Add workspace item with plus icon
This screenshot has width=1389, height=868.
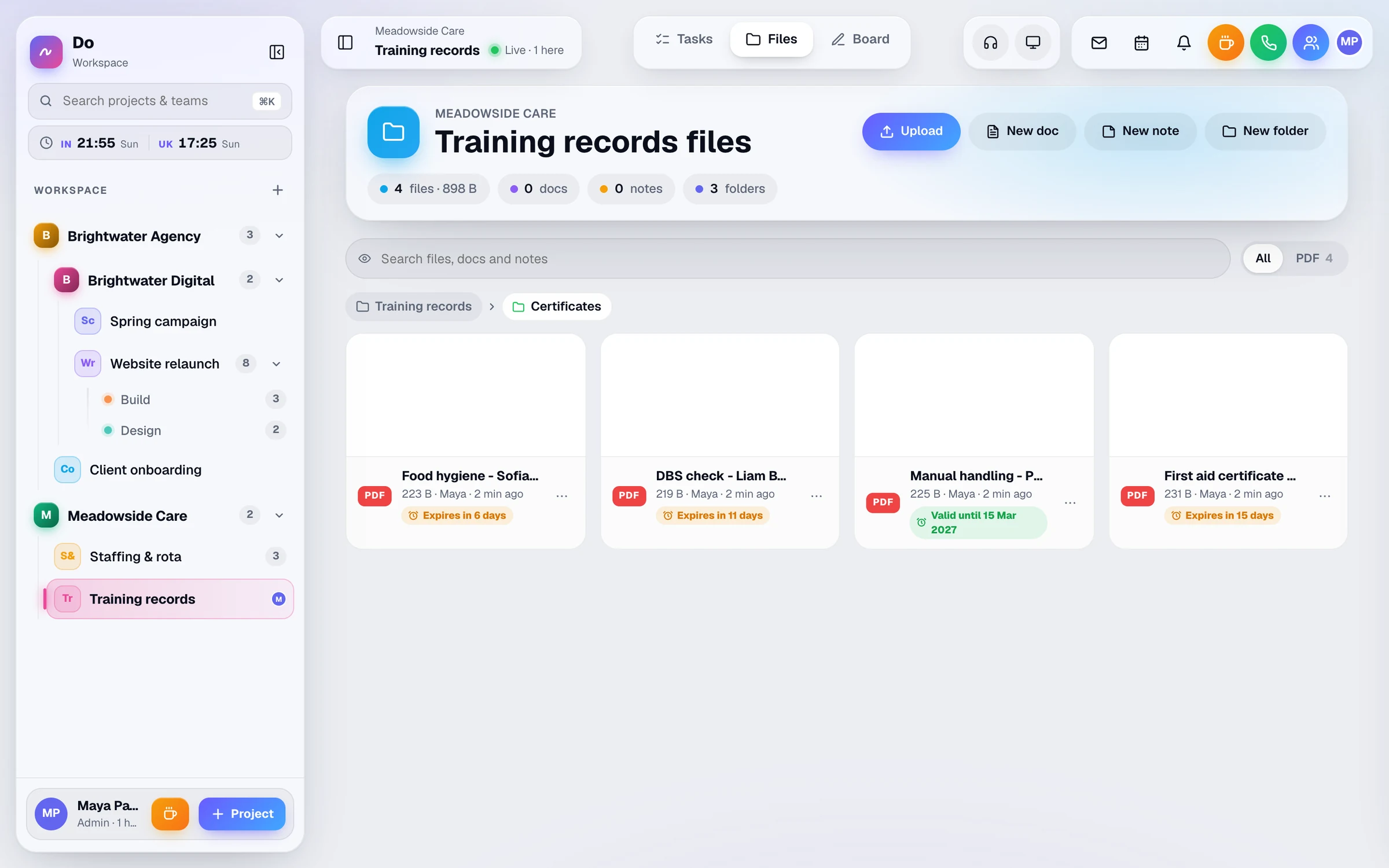point(278,190)
